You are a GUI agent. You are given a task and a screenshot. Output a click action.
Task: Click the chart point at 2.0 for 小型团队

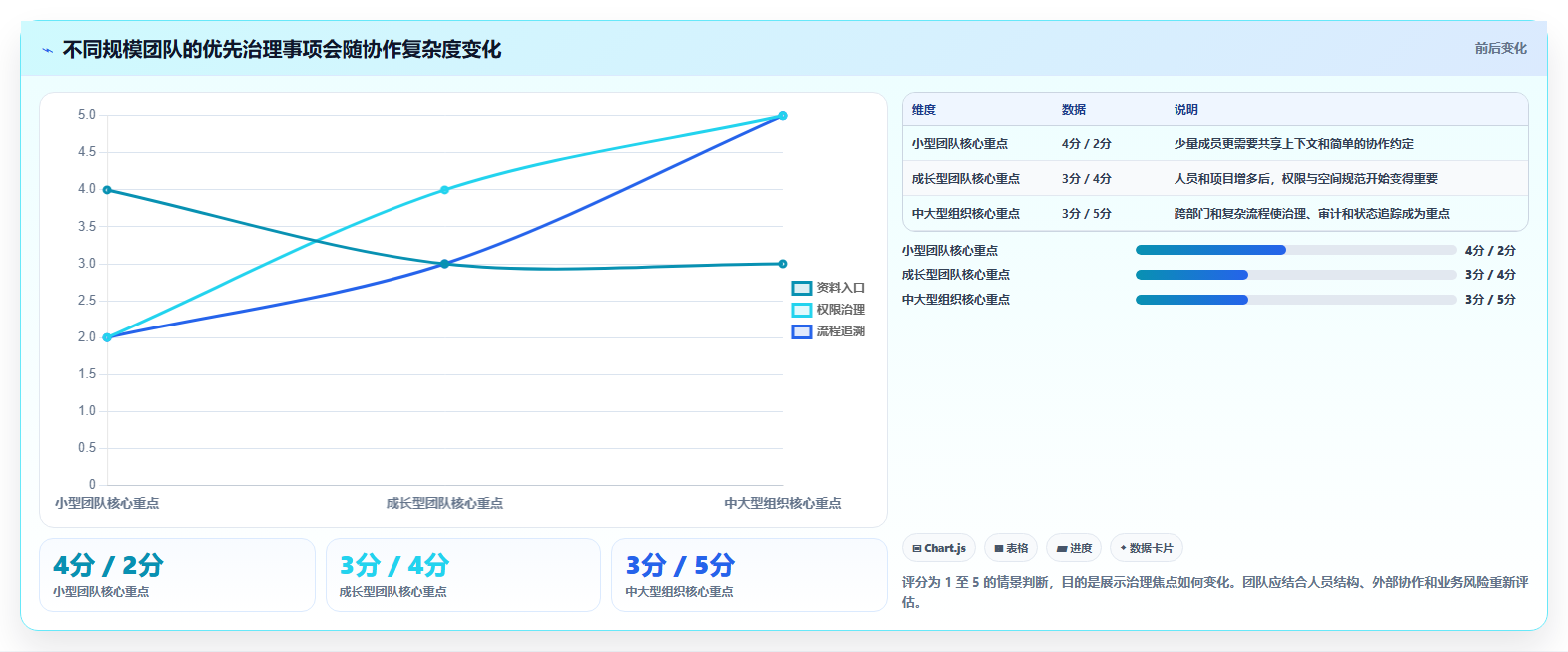[x=107, y=337]
